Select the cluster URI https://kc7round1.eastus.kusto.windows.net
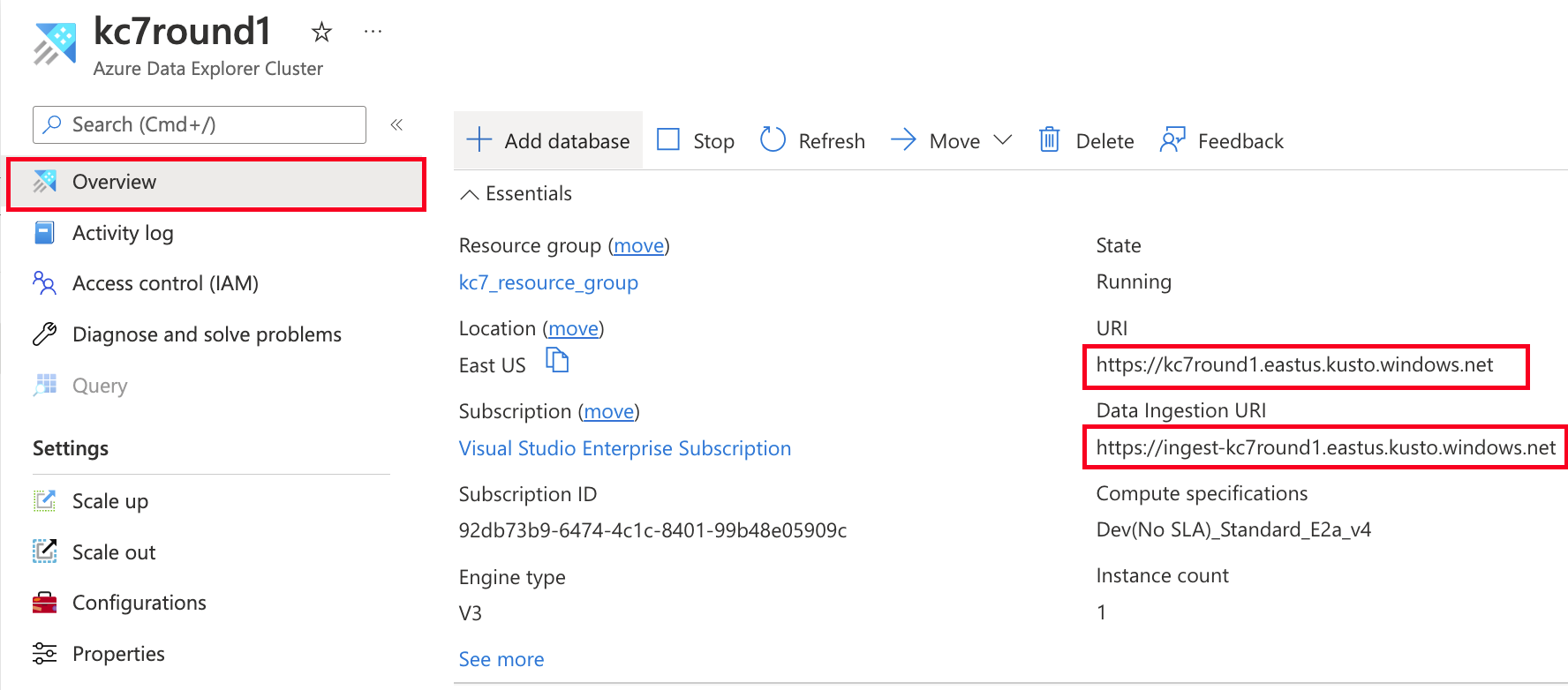This screenshot has width=1568, height=690. (x=1294, y=364)
